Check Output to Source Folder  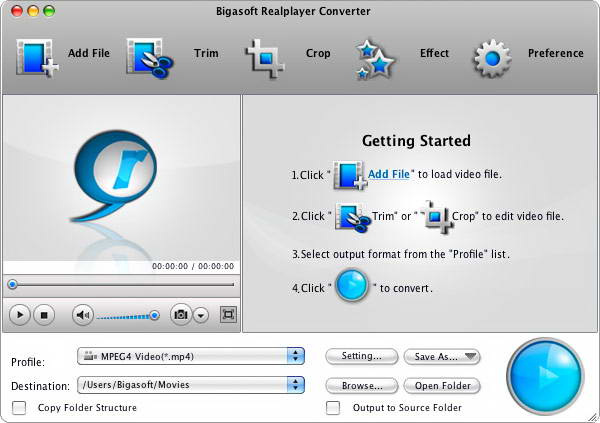click(x=333, y=408)
